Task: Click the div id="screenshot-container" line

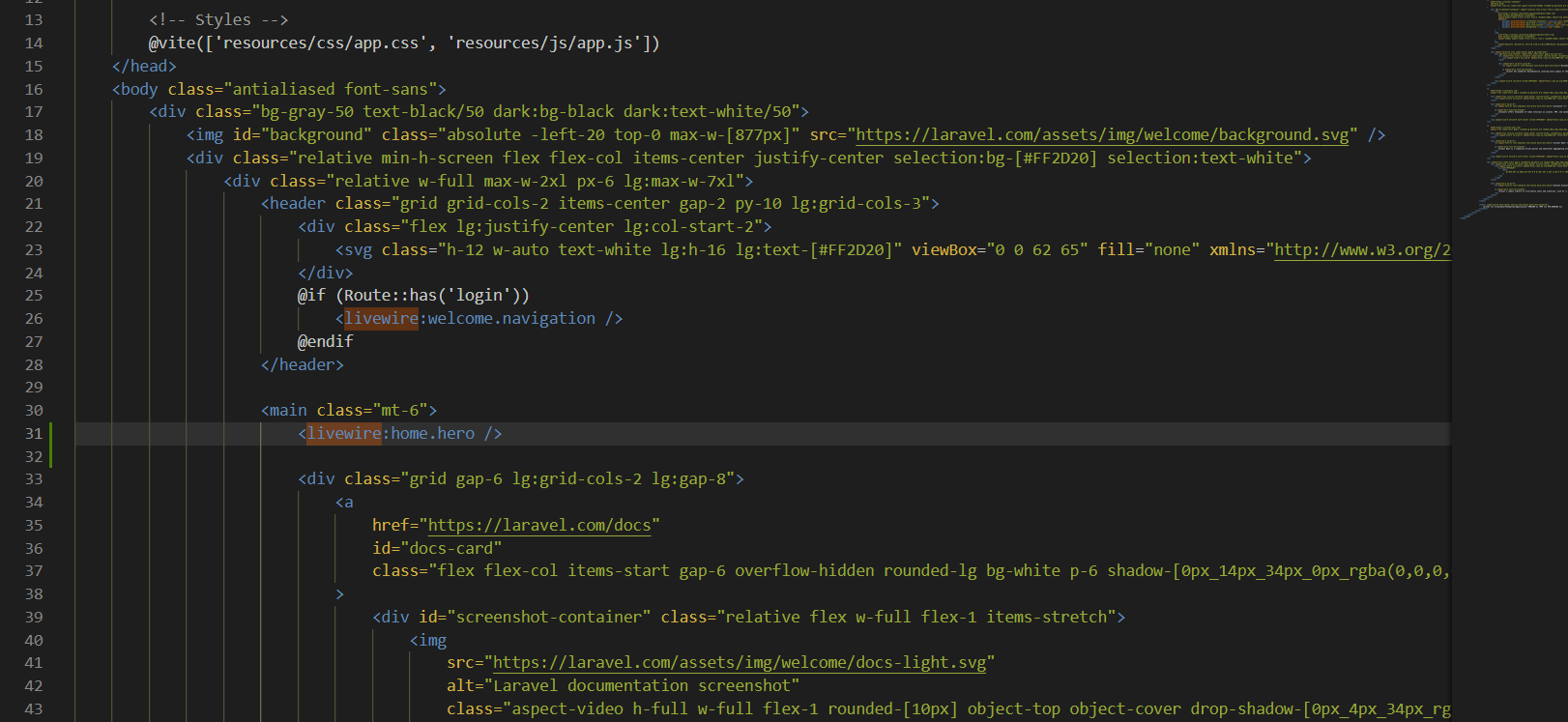Action: coord(749,618)
